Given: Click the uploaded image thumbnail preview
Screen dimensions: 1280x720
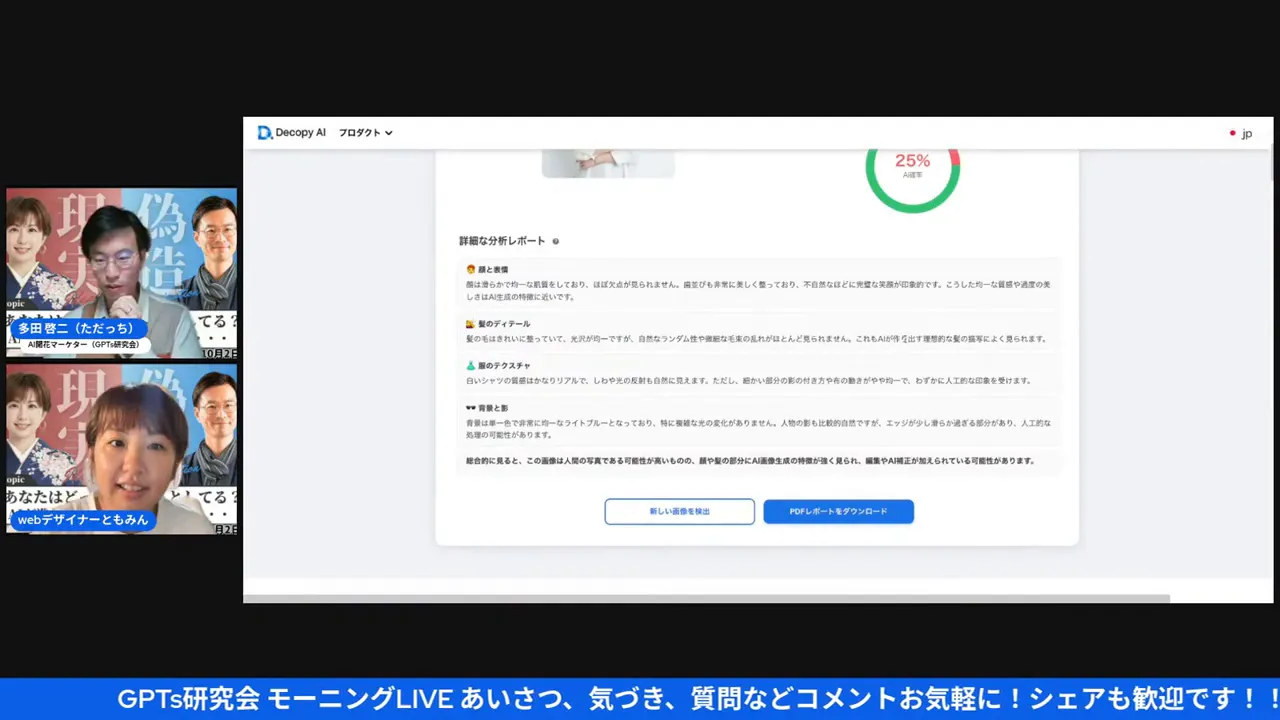Looking at the screenshot, I should [x=608, y=163].
